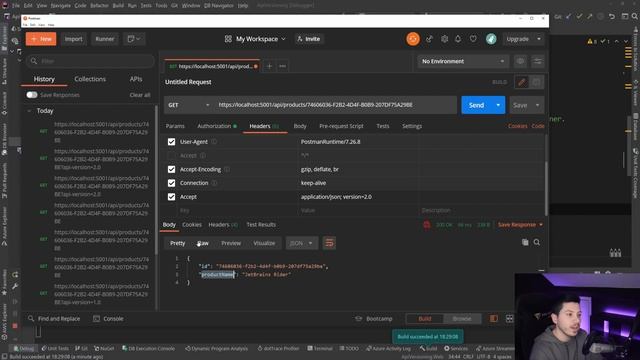
Task: Open the manage environments sliders icon
Action: [538, 61]
